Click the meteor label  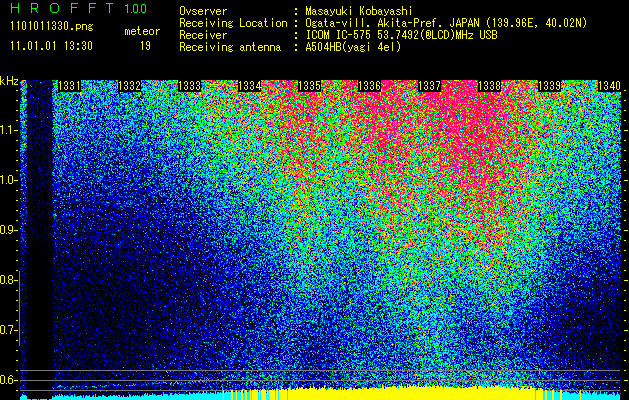coord(142,32)
